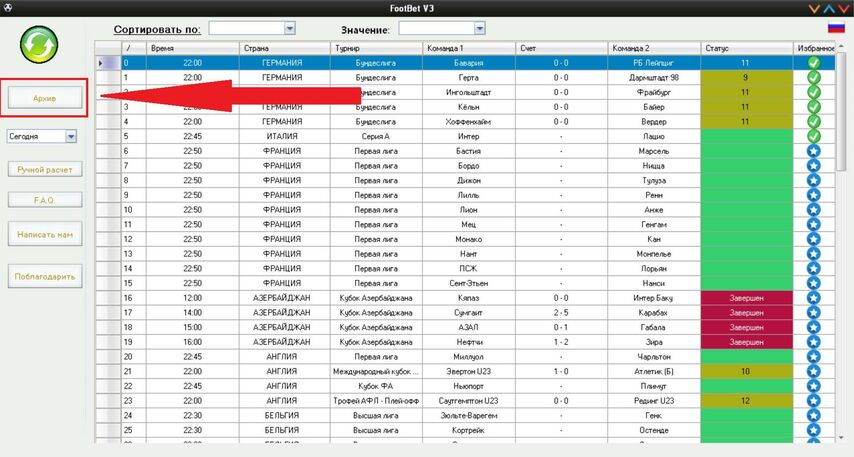Sort by the Время column header
Image resolution: width=854 pixels, height=457 pixels.
pyautogui.click(x=192, y=48)
